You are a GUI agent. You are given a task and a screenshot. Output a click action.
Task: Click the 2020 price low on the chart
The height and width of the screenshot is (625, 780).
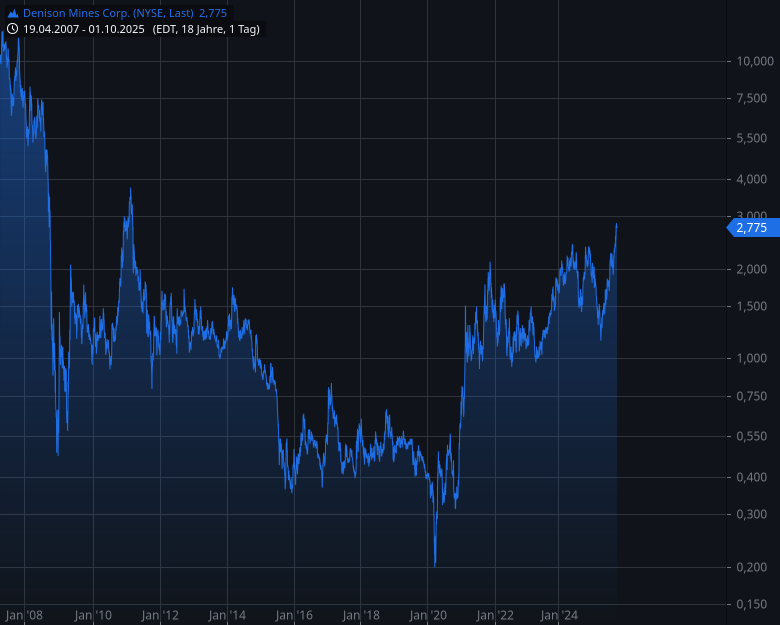point(435,565)
